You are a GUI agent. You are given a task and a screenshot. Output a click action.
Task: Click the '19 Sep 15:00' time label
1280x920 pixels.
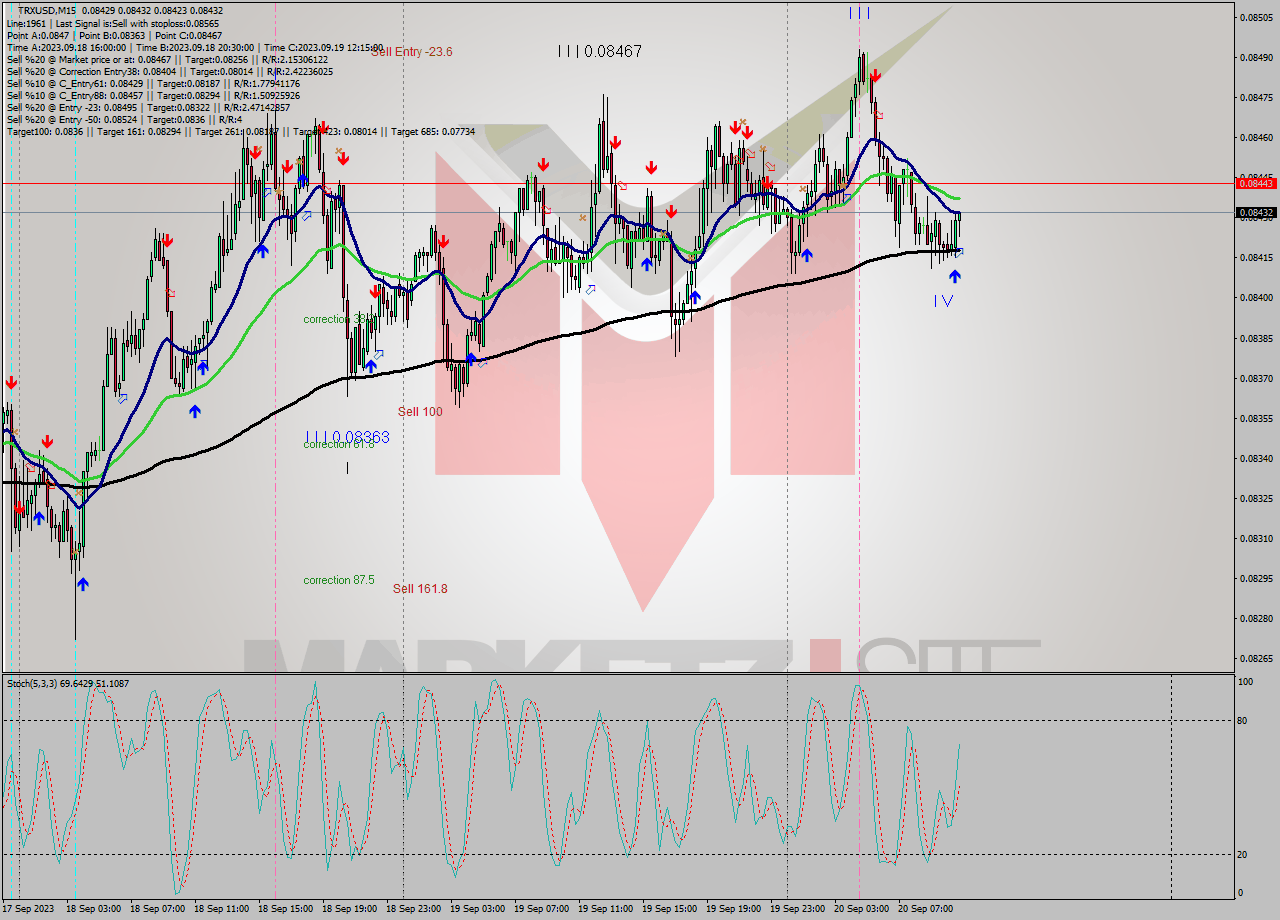669,909
